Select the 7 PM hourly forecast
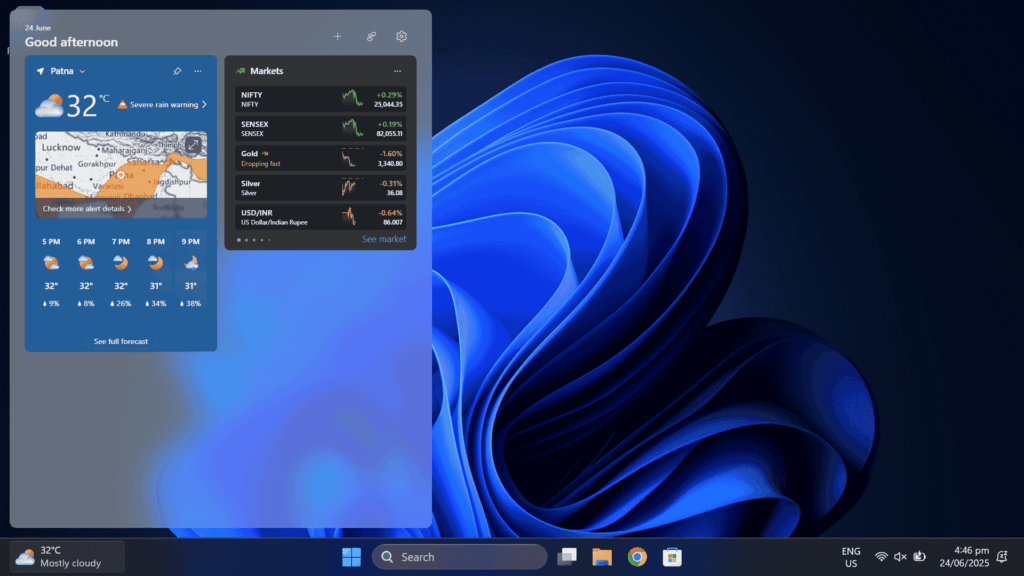The height and width of the screenshot is (576, 1024). pyautogui.click(x=121, y=272)
